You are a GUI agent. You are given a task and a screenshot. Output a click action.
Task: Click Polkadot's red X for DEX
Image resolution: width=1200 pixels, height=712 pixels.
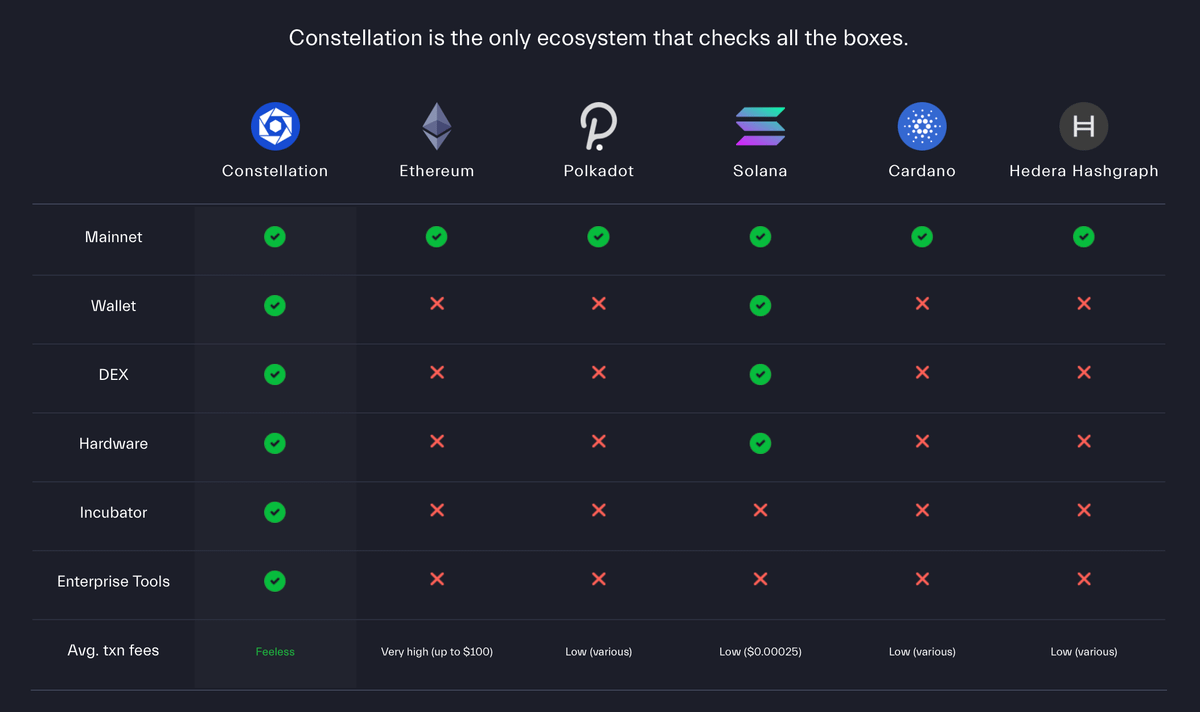pyautogui.click(x=598, y=372)
